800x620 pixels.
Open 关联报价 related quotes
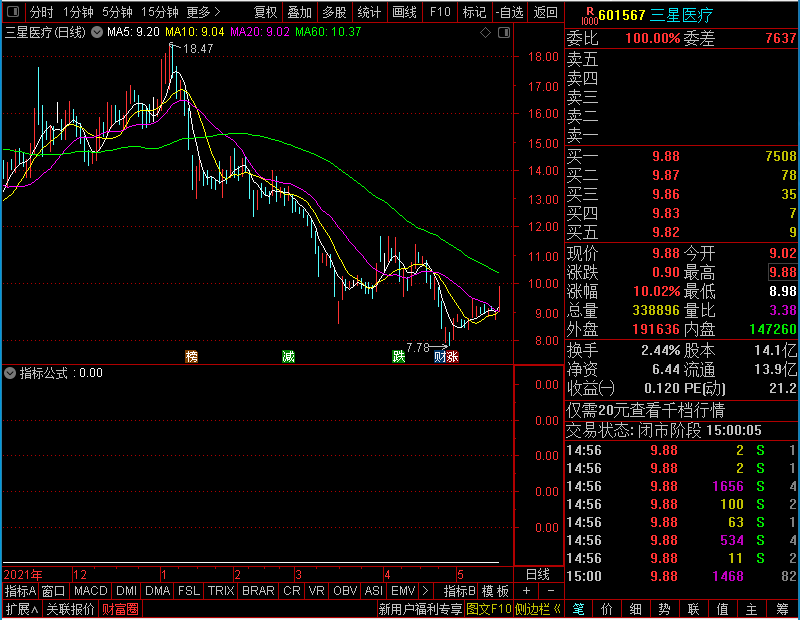[x=70, y=609]
